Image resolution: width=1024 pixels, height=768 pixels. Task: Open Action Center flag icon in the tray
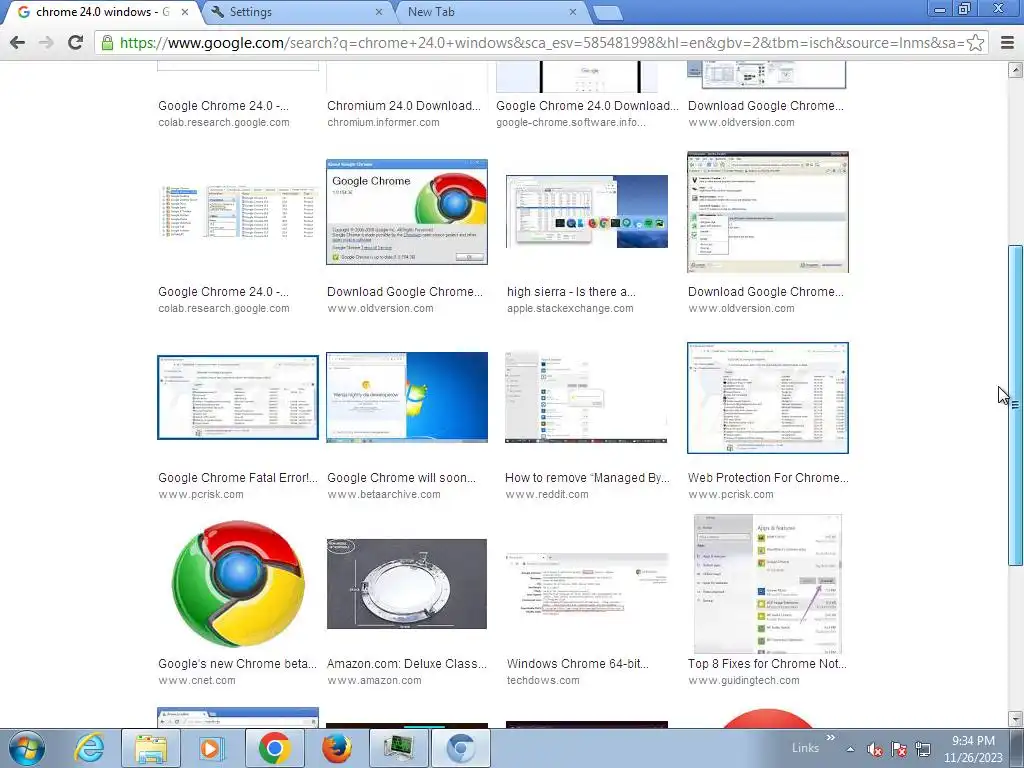[899, 749]
